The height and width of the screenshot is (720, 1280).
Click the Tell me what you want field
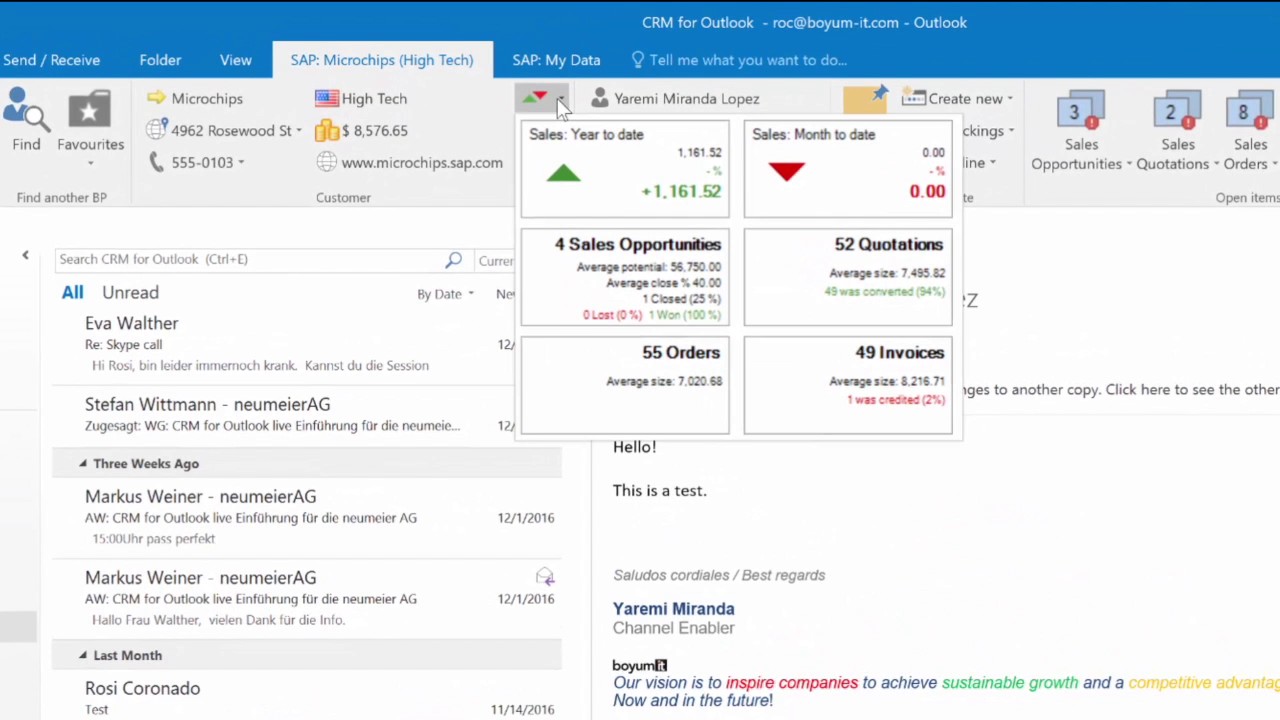(748, 60)
